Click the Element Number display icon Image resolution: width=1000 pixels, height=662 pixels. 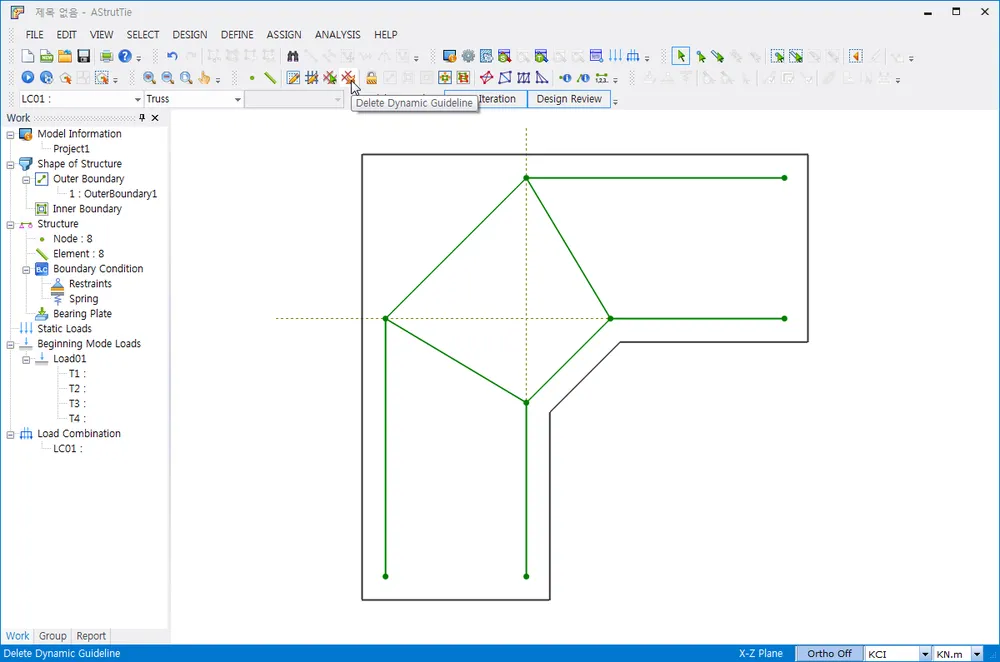pyautogui.click(x=583, y=78)
